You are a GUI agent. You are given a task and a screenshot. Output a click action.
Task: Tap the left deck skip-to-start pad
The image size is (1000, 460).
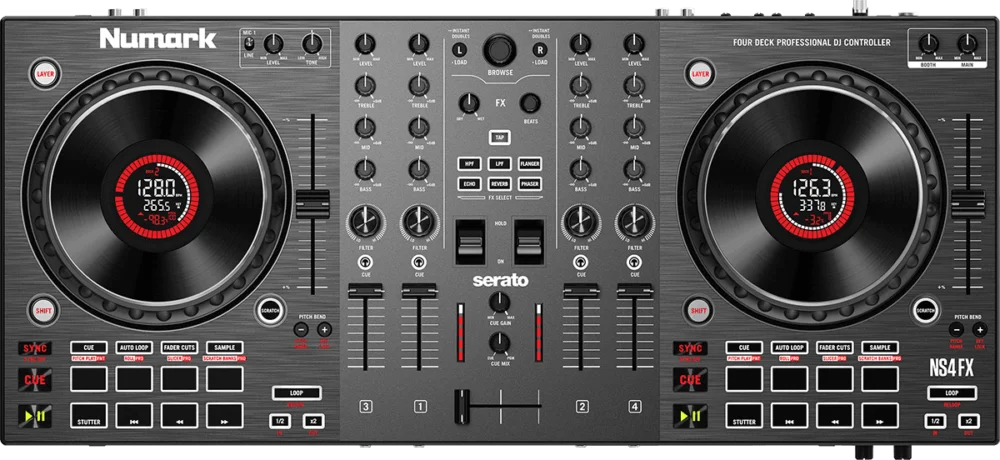coord(134,415)
